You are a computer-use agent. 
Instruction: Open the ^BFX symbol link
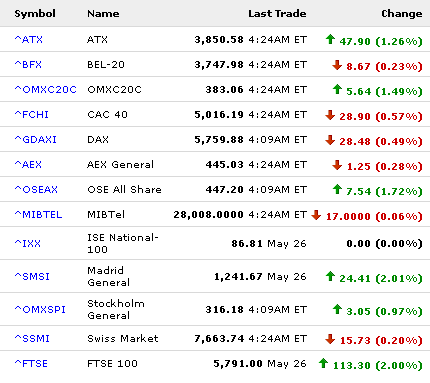28,64
